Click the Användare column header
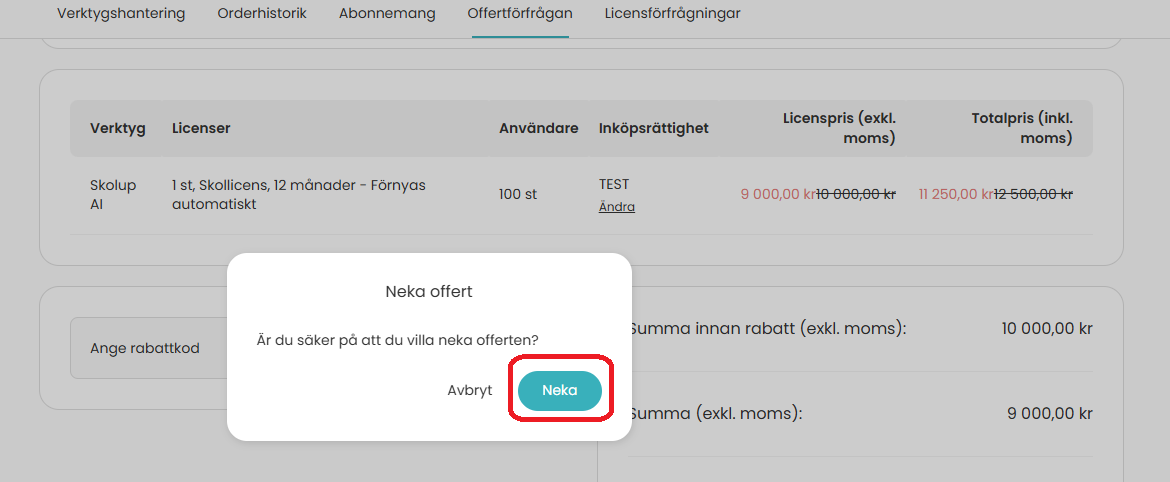This screenshot has height=482, width=1170. pos(539,128)
